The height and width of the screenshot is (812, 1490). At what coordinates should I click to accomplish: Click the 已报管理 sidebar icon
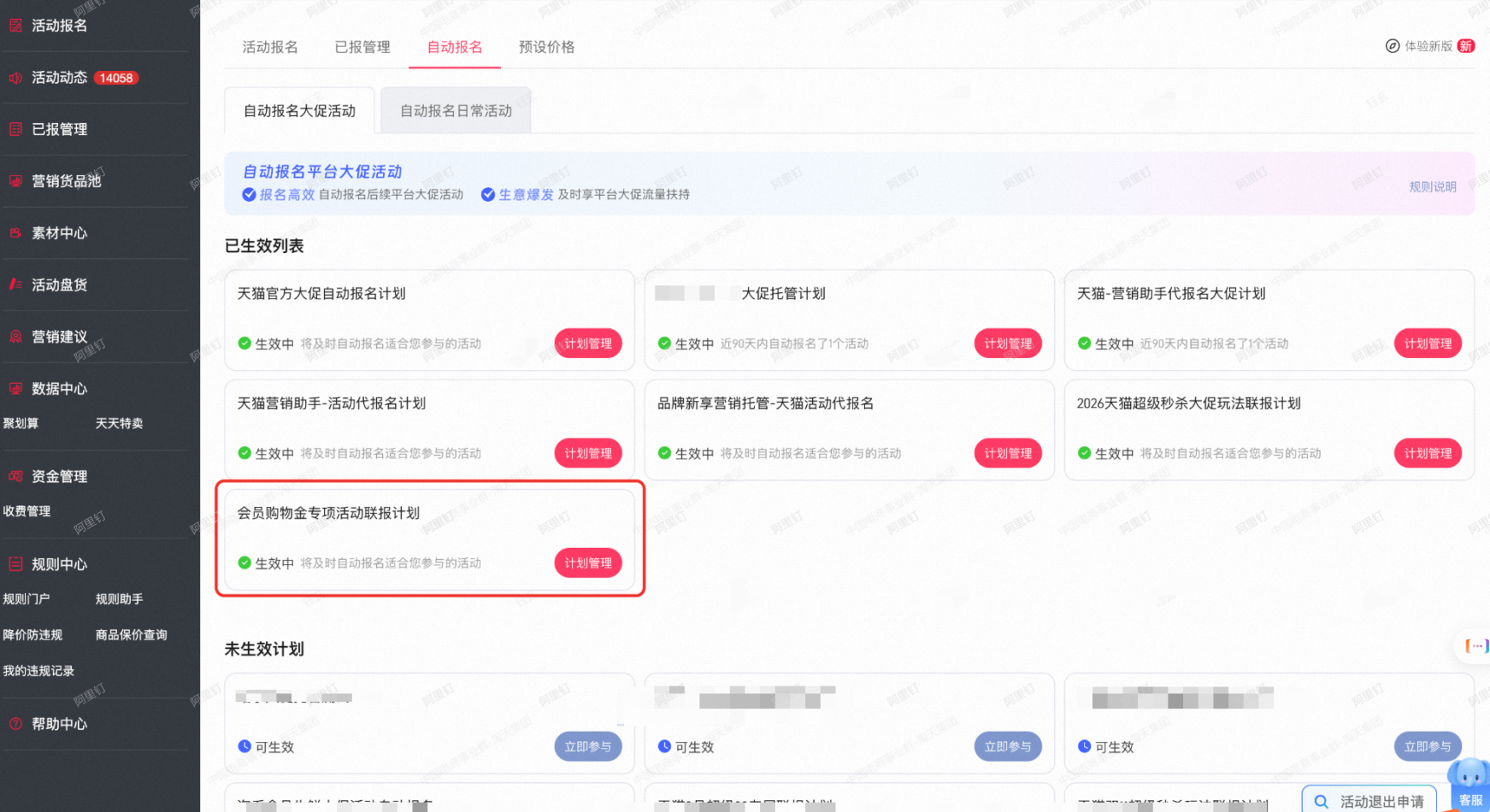click(x=15, y=129)
